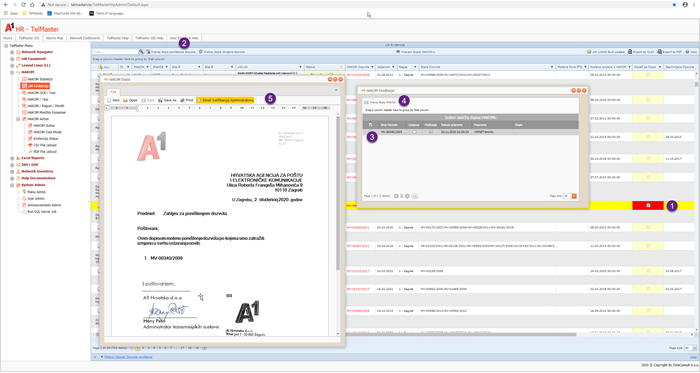Tick Označi za Dopis checkbox for 06.04.2016 row
Screen dimensions: 700x373
point(648,100)
